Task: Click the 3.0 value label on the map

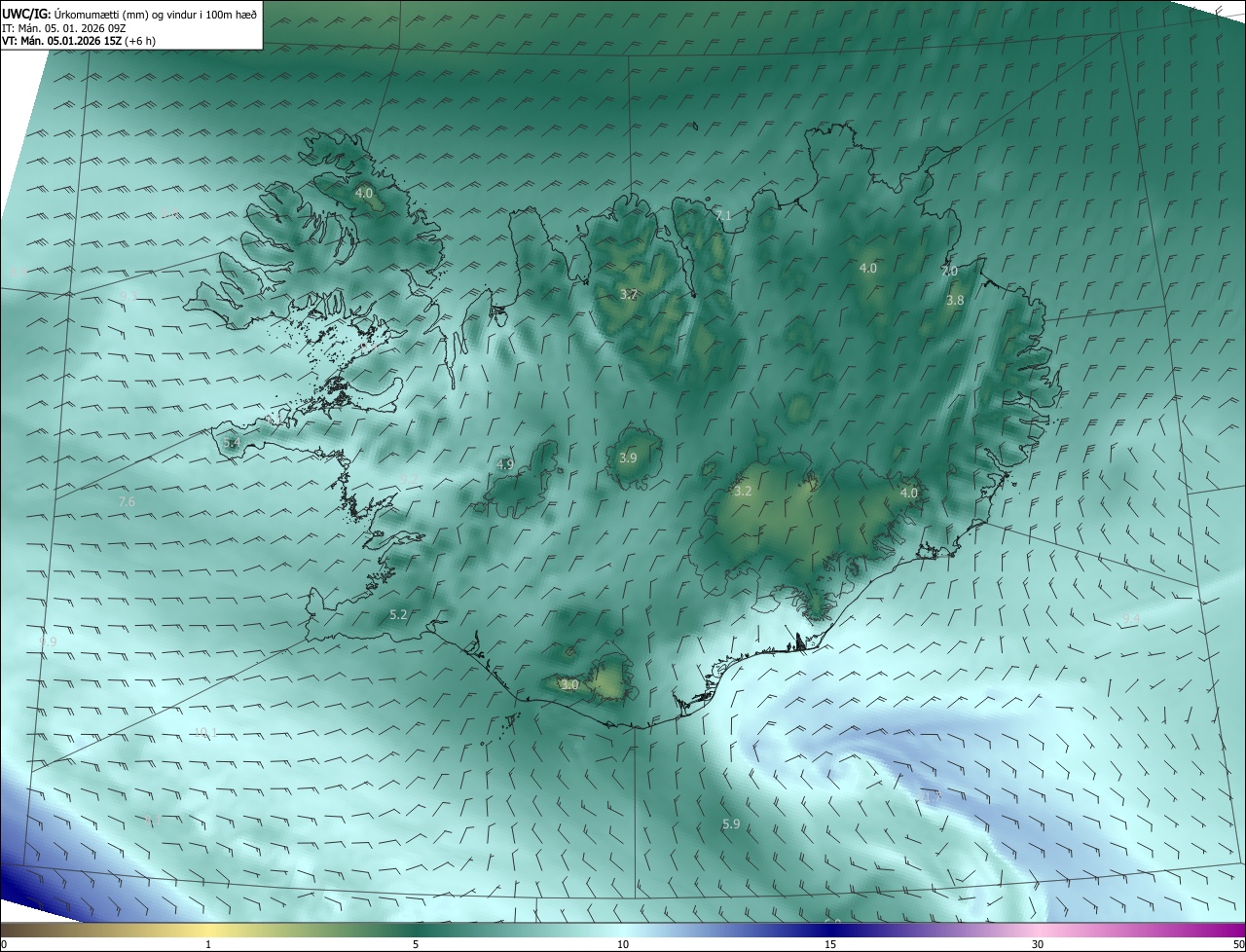Action: [x=570, y=685]
